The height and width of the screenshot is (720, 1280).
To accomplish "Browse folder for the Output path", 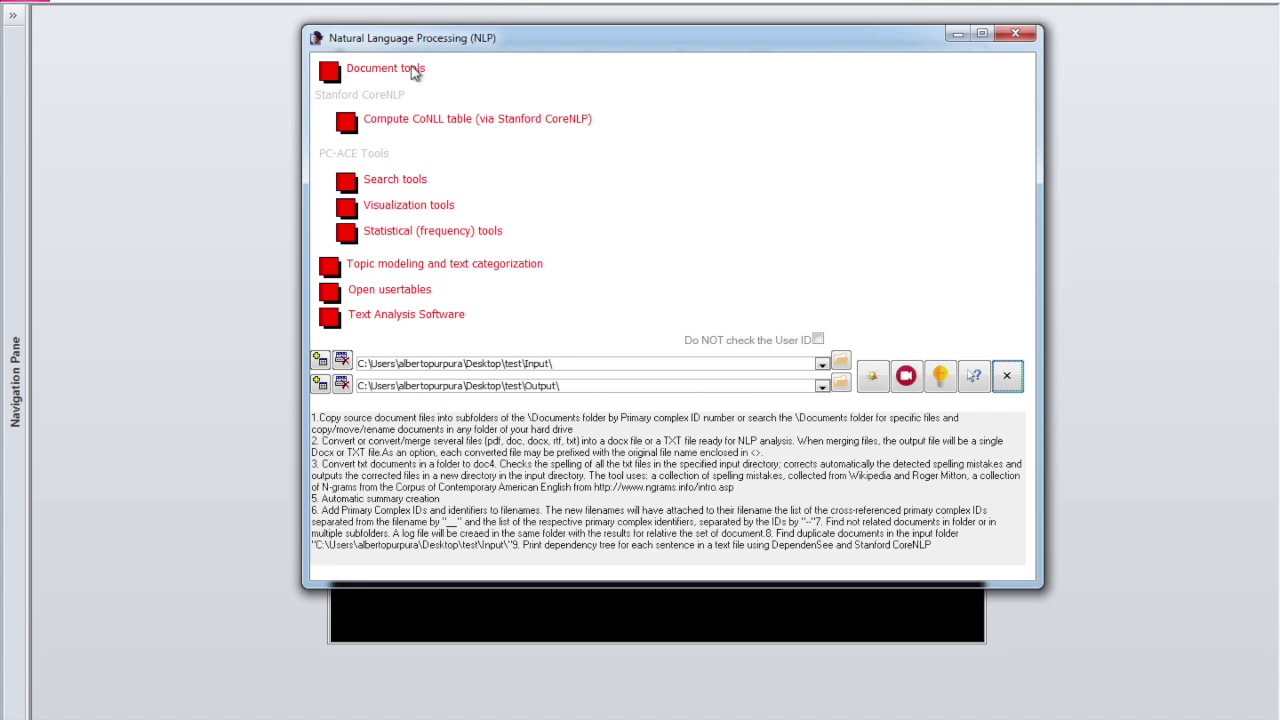I will point(840,383).
